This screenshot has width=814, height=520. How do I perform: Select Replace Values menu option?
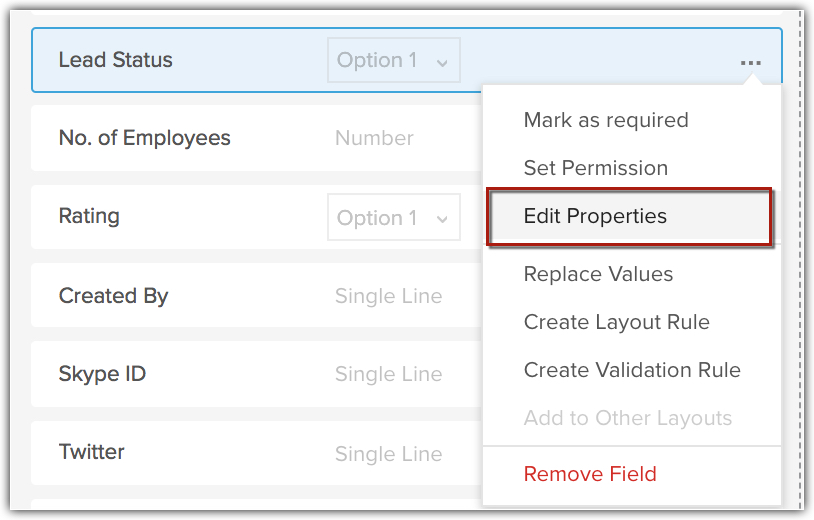point(598,274)
